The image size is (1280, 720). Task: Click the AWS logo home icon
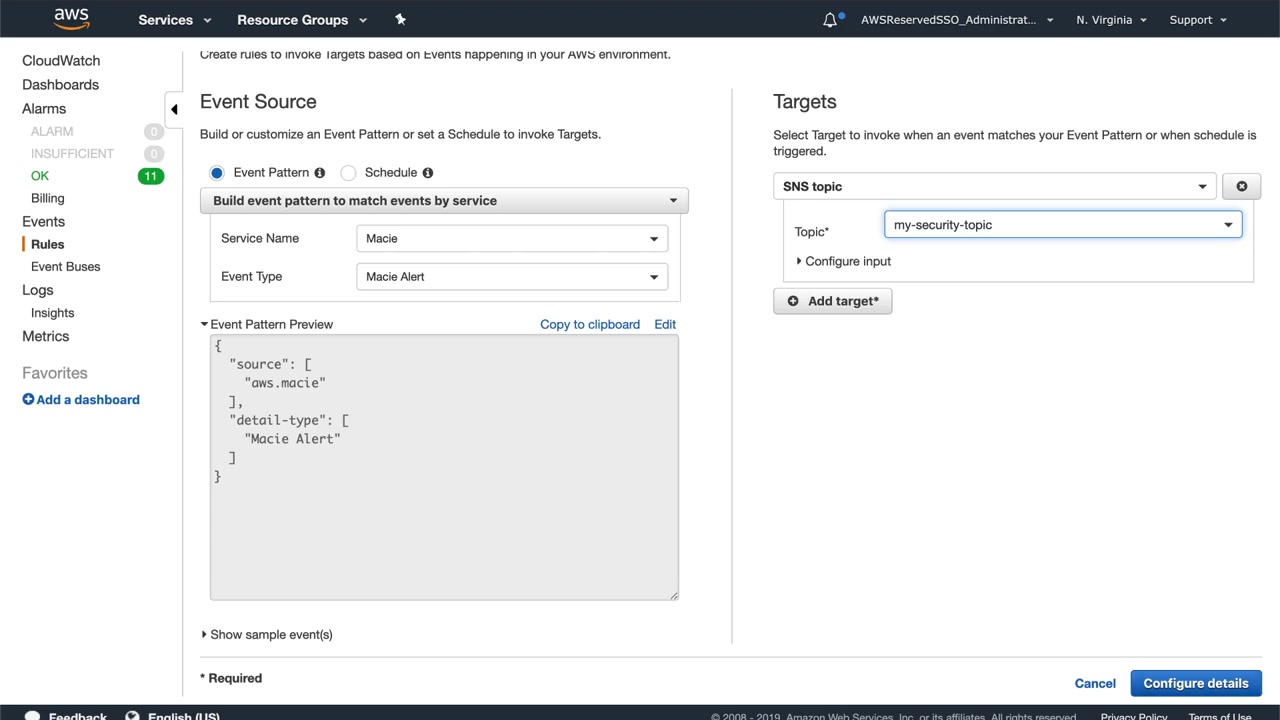pyautogui.click(x=71, y=19)
